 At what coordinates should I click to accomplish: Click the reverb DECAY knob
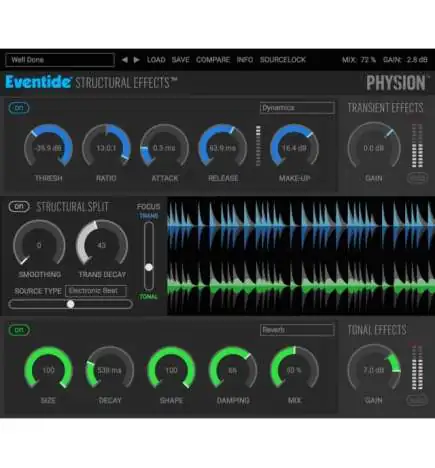(x=110, y=368)
